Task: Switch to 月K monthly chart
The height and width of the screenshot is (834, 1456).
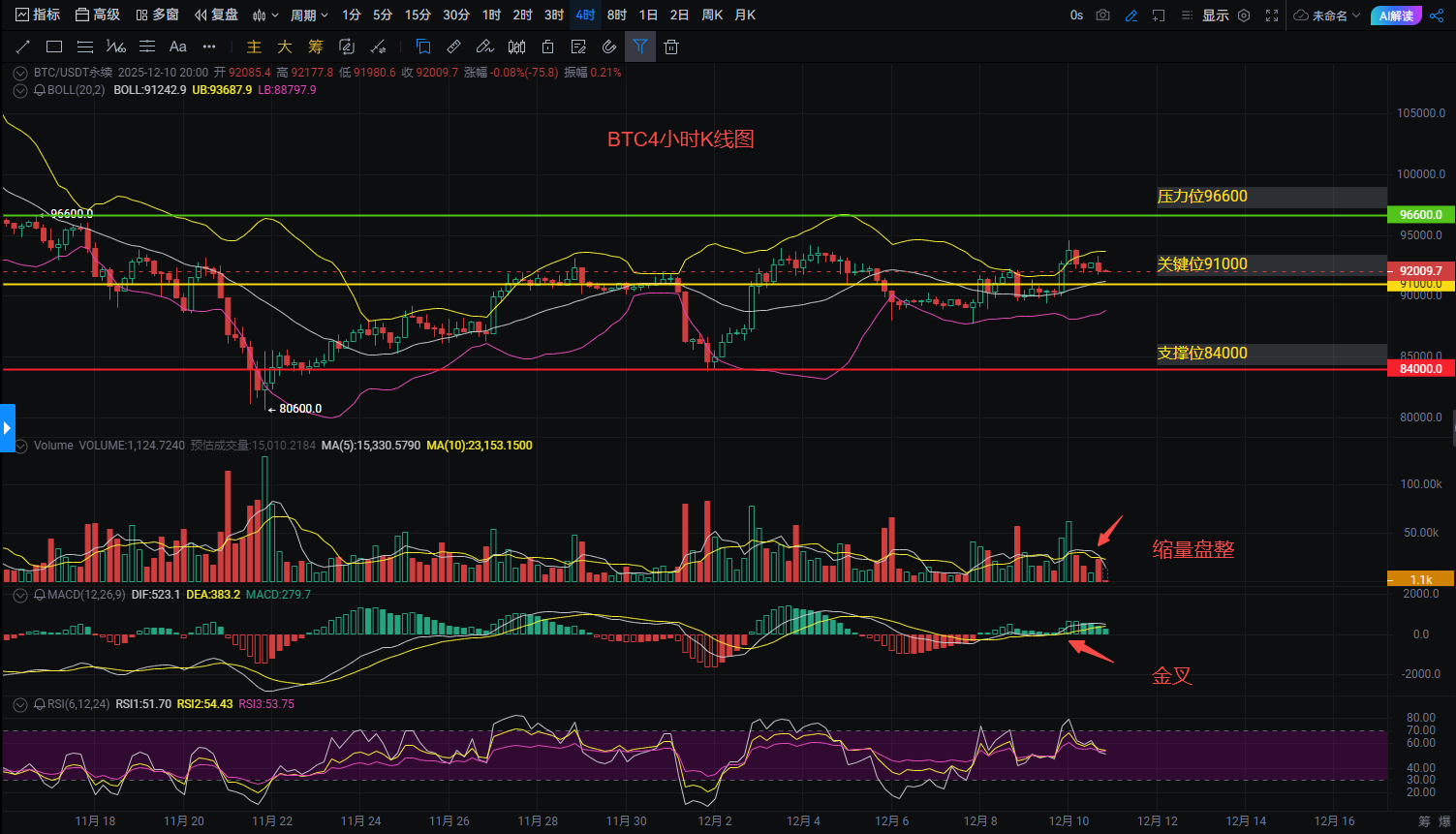Action: tap(745, 15)
